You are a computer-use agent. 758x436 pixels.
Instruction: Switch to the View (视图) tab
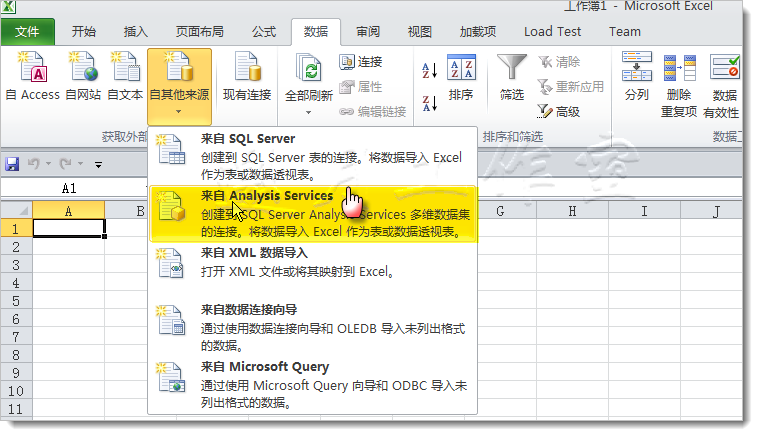click(420, 32)
